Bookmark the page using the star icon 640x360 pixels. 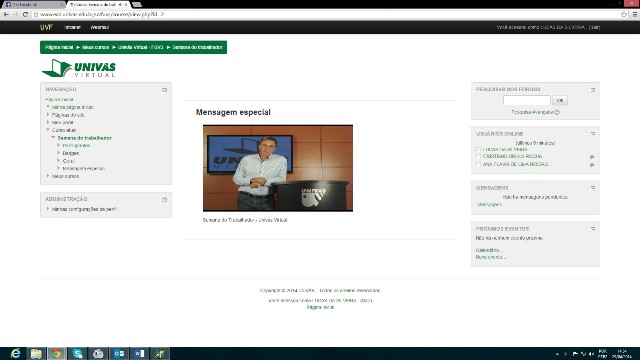624,14
